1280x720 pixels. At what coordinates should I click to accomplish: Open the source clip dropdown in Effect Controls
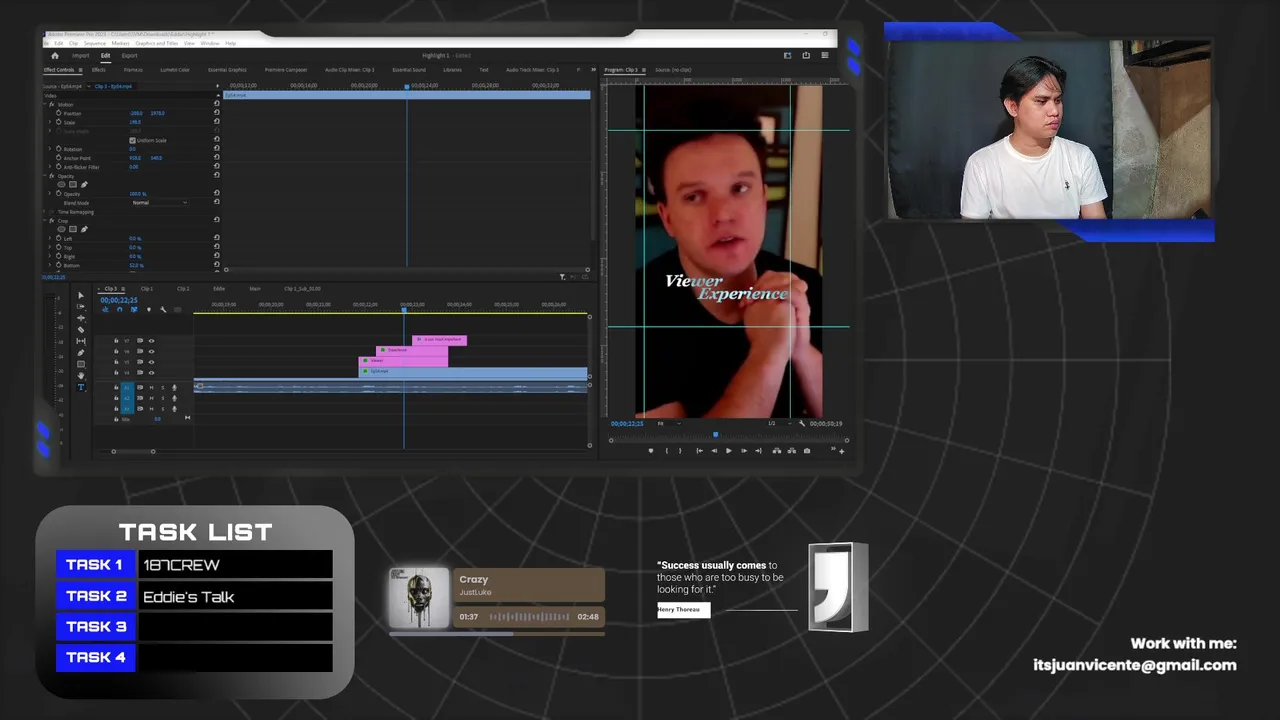pyautogui.click(x=89, y=86)
